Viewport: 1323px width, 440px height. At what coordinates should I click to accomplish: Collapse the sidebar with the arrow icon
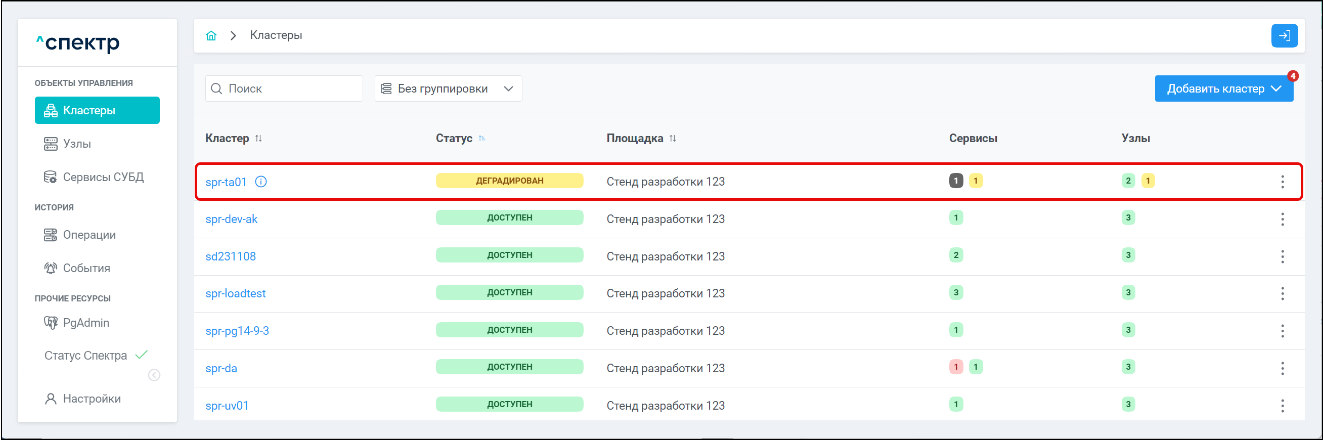tap(154, 376)
